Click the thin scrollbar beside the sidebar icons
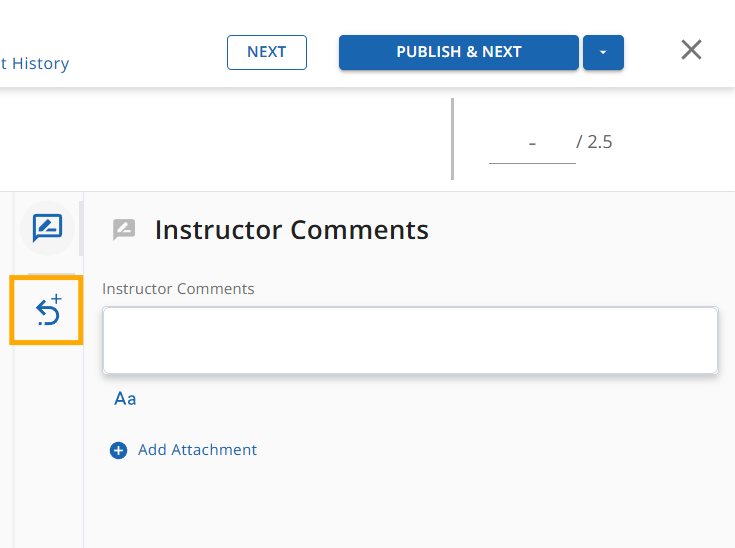Image resolution: width=735 pixels, height=548 pixels. (81, 228)
